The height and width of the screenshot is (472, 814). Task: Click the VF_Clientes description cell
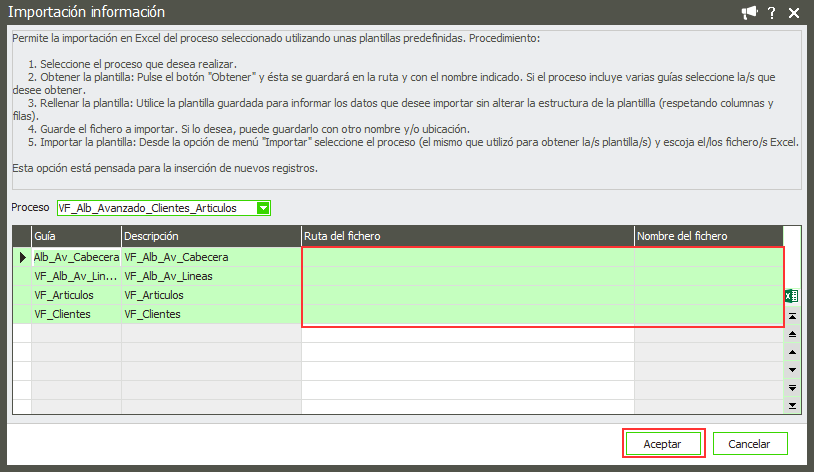[x=210, y=314]
